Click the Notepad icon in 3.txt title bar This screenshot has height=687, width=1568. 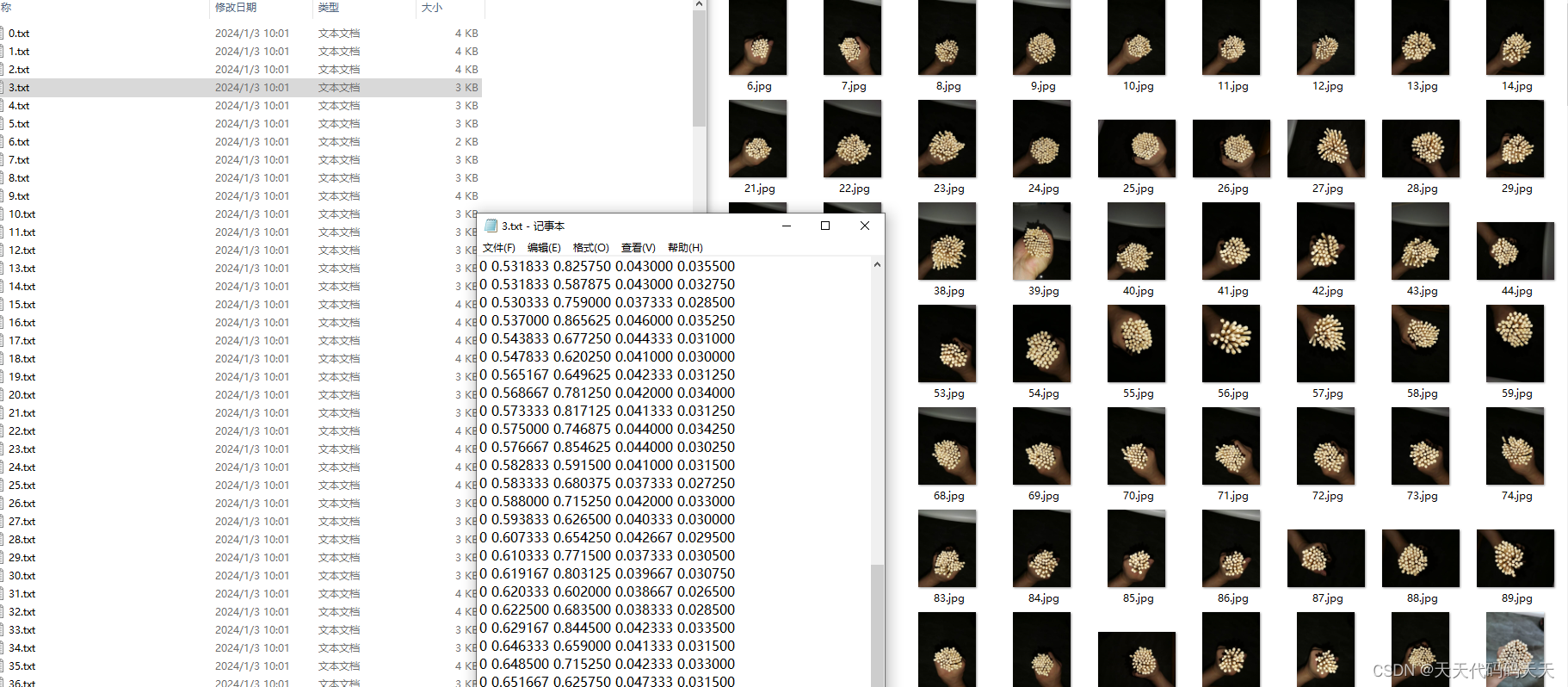click(491, 226)
